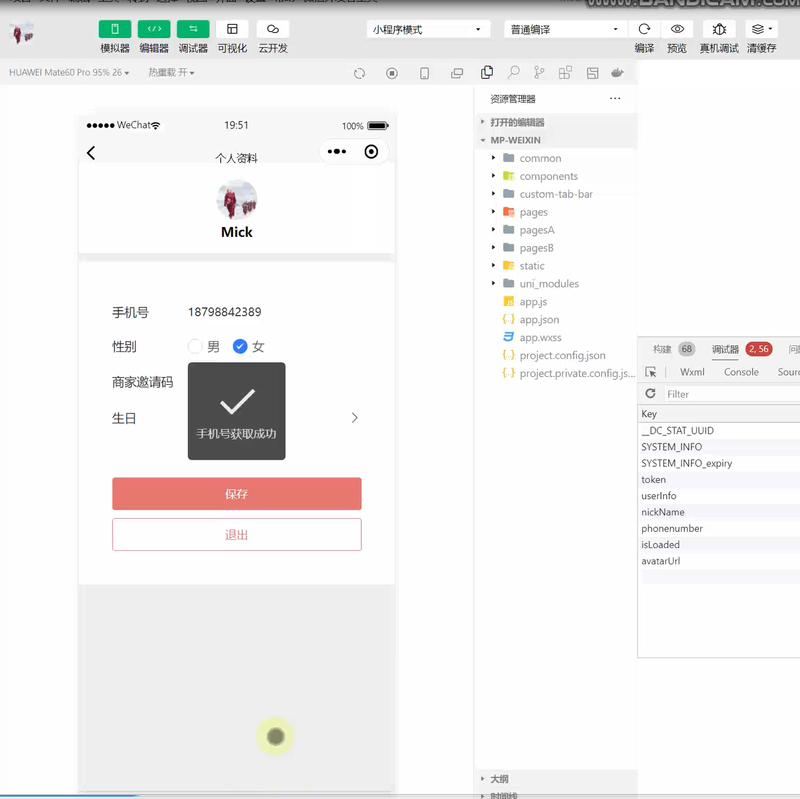Open the 小程序模式 mode dropdown
Viewport: 800px width, 799px height.
429,30
